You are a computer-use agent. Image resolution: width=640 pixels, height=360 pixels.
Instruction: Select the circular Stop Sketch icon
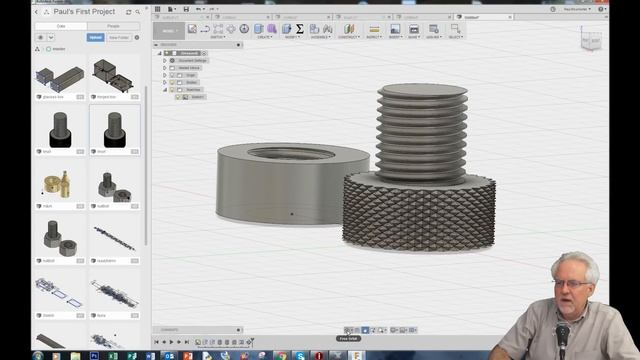(244, 29)
